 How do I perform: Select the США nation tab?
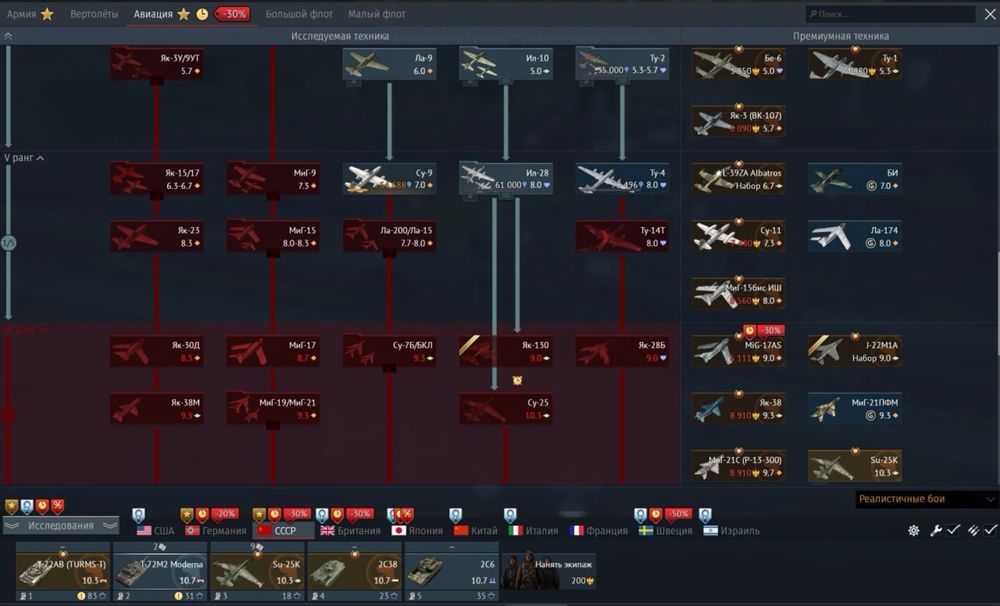coord(156,530)
